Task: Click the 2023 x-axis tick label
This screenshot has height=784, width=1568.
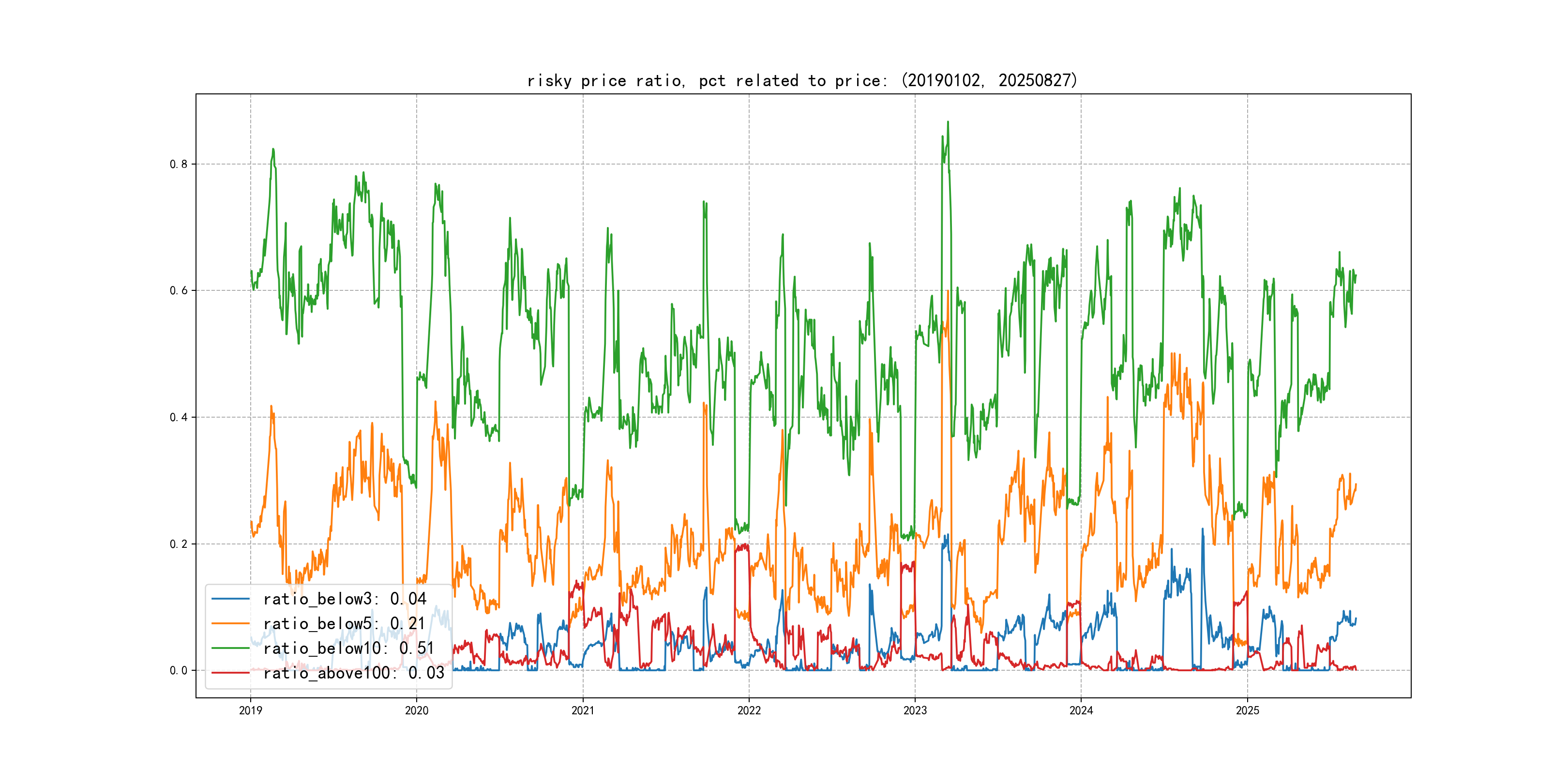Action: [x=915, y=710]
